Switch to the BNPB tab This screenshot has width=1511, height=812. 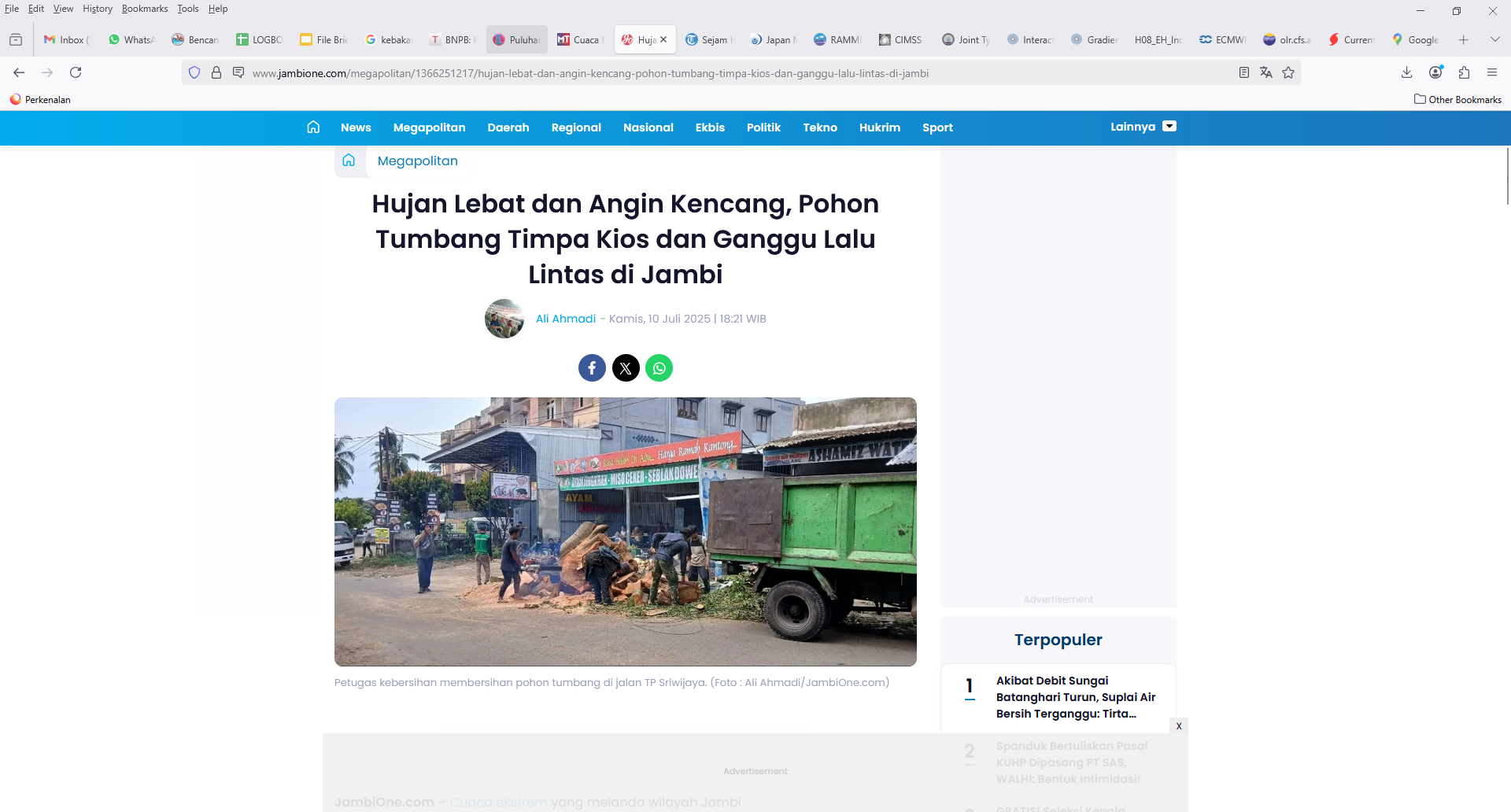[453, 39]
